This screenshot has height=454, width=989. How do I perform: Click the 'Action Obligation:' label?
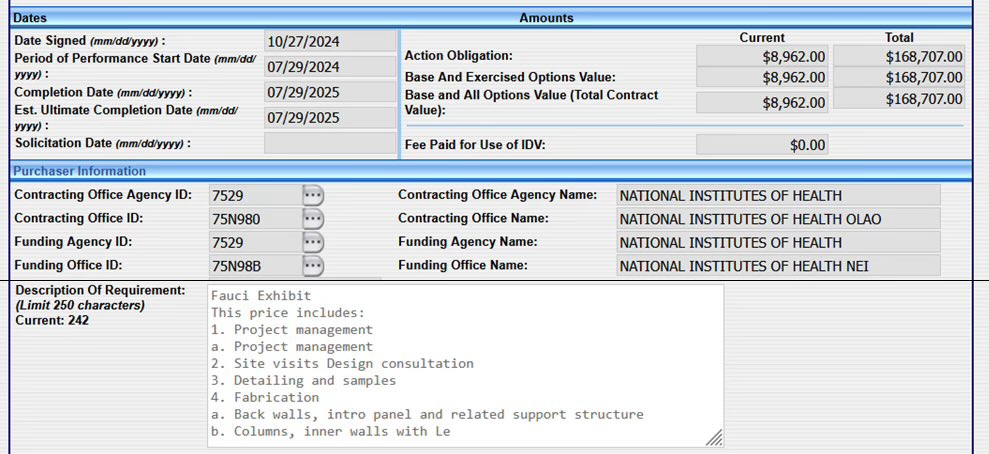[459, 55]
